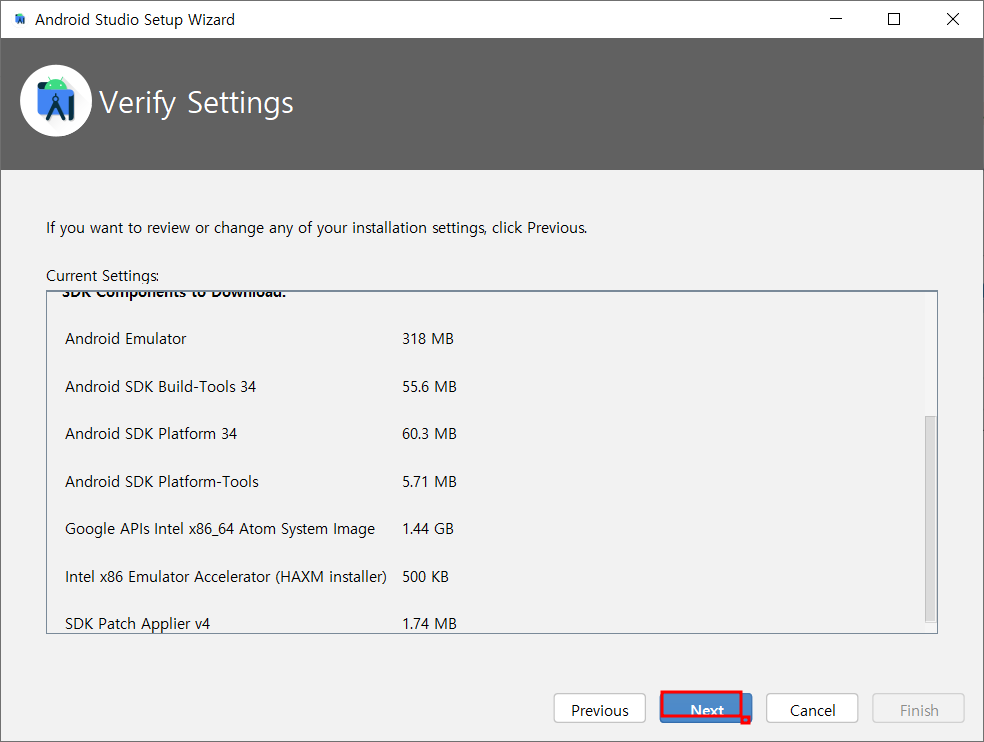Select the 5.71 MB size value

tap(429, 481)
